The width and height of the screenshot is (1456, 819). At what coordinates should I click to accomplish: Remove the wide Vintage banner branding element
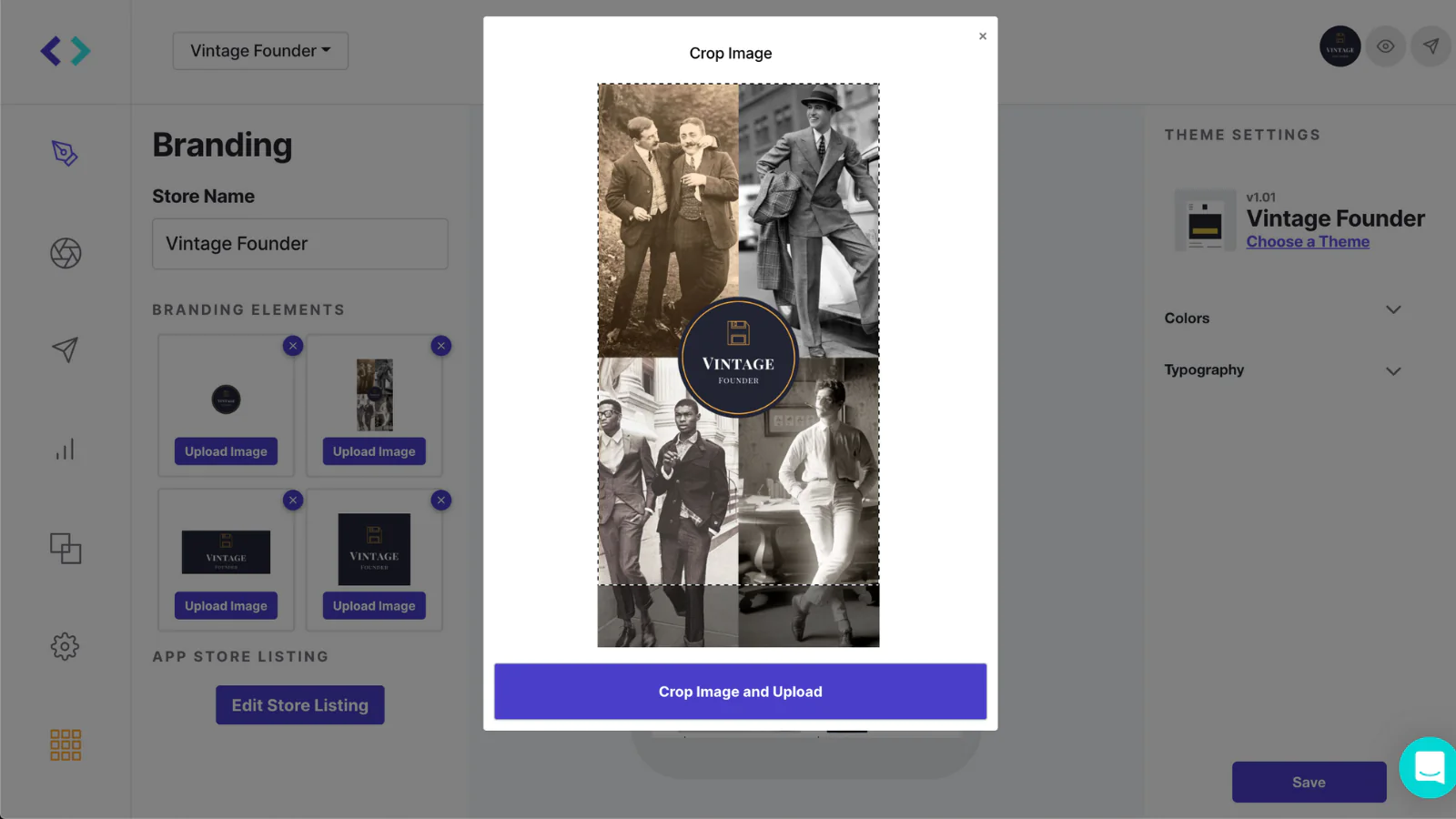pyautogui.click(x=293, y=500)
